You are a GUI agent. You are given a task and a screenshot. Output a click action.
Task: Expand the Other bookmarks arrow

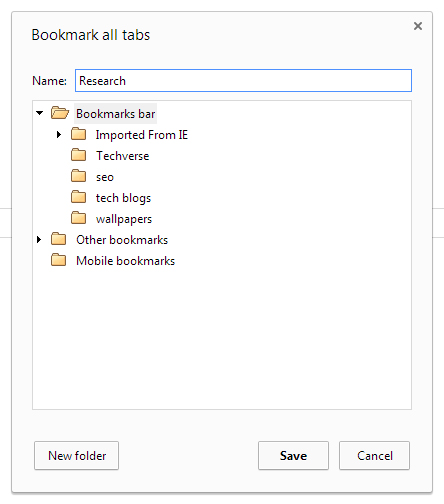coord(39,239)
